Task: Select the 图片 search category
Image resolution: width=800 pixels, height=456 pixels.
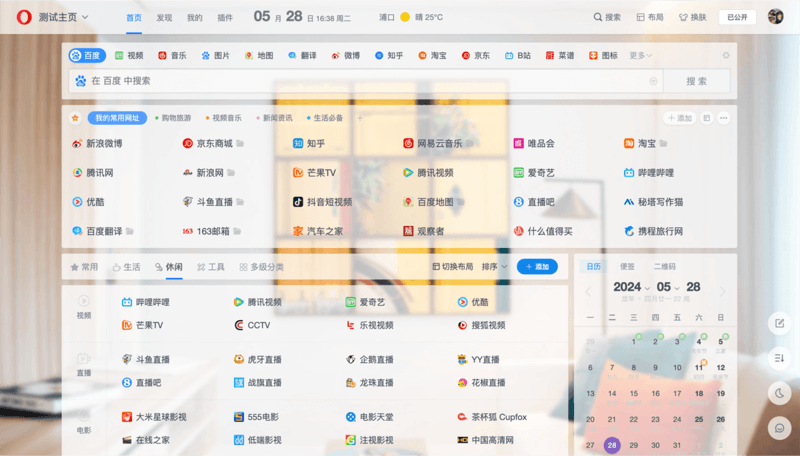Action: (216, 56)
